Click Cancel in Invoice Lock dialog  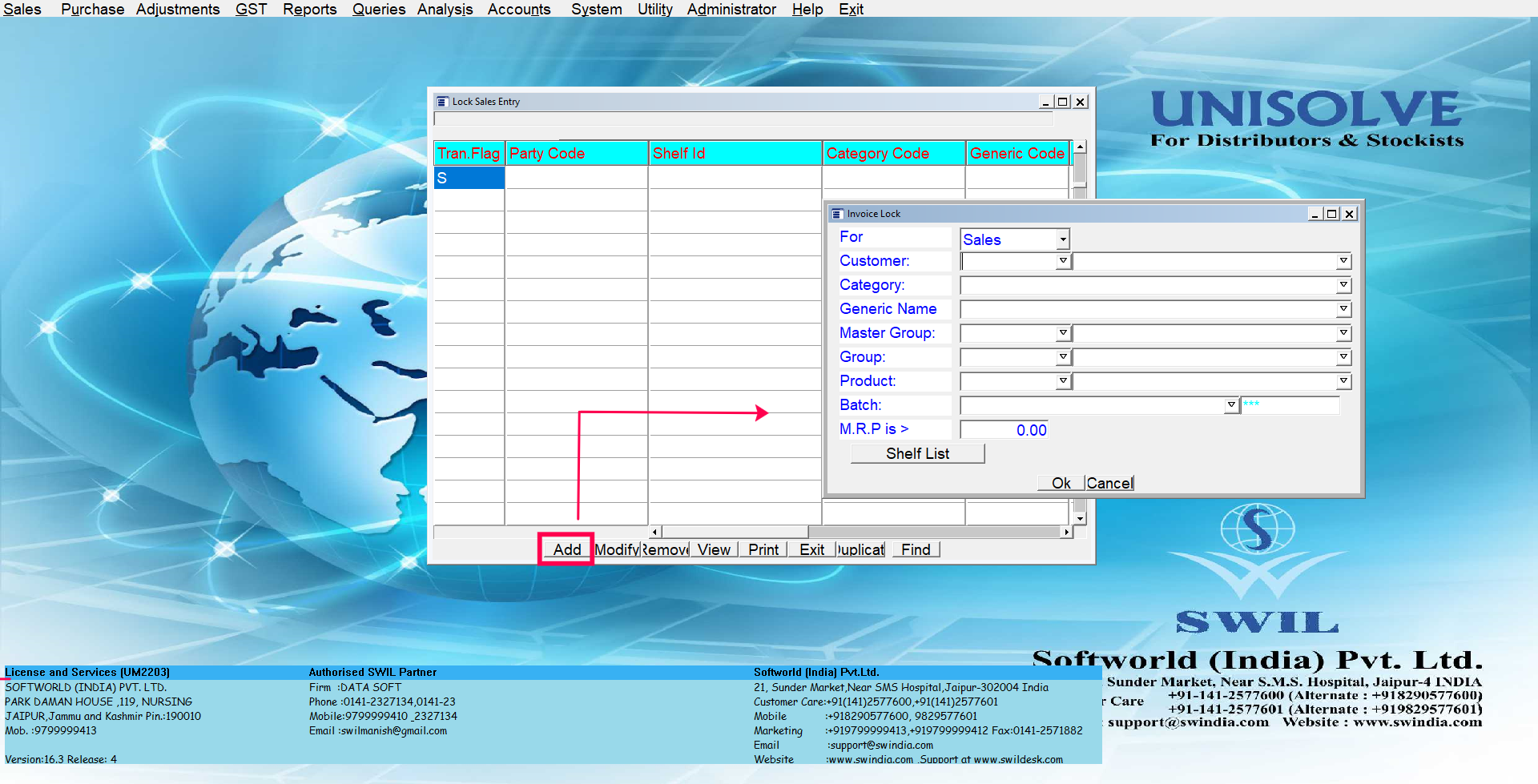coord(1109,483)
